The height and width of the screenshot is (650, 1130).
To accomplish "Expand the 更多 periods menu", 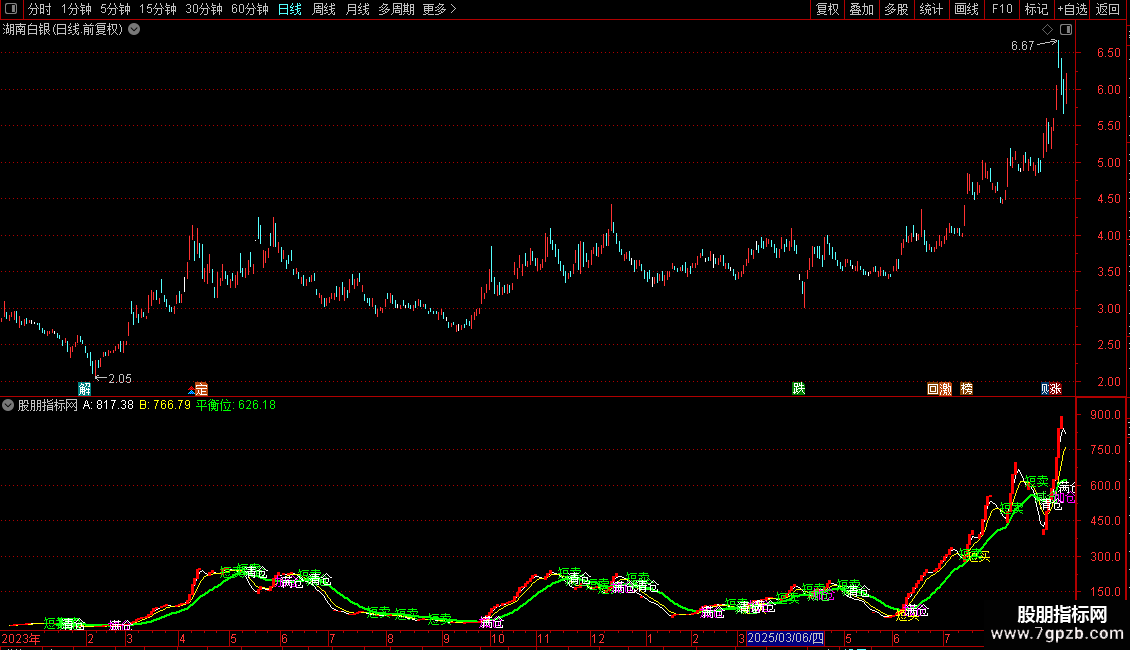I will (440, 9).
